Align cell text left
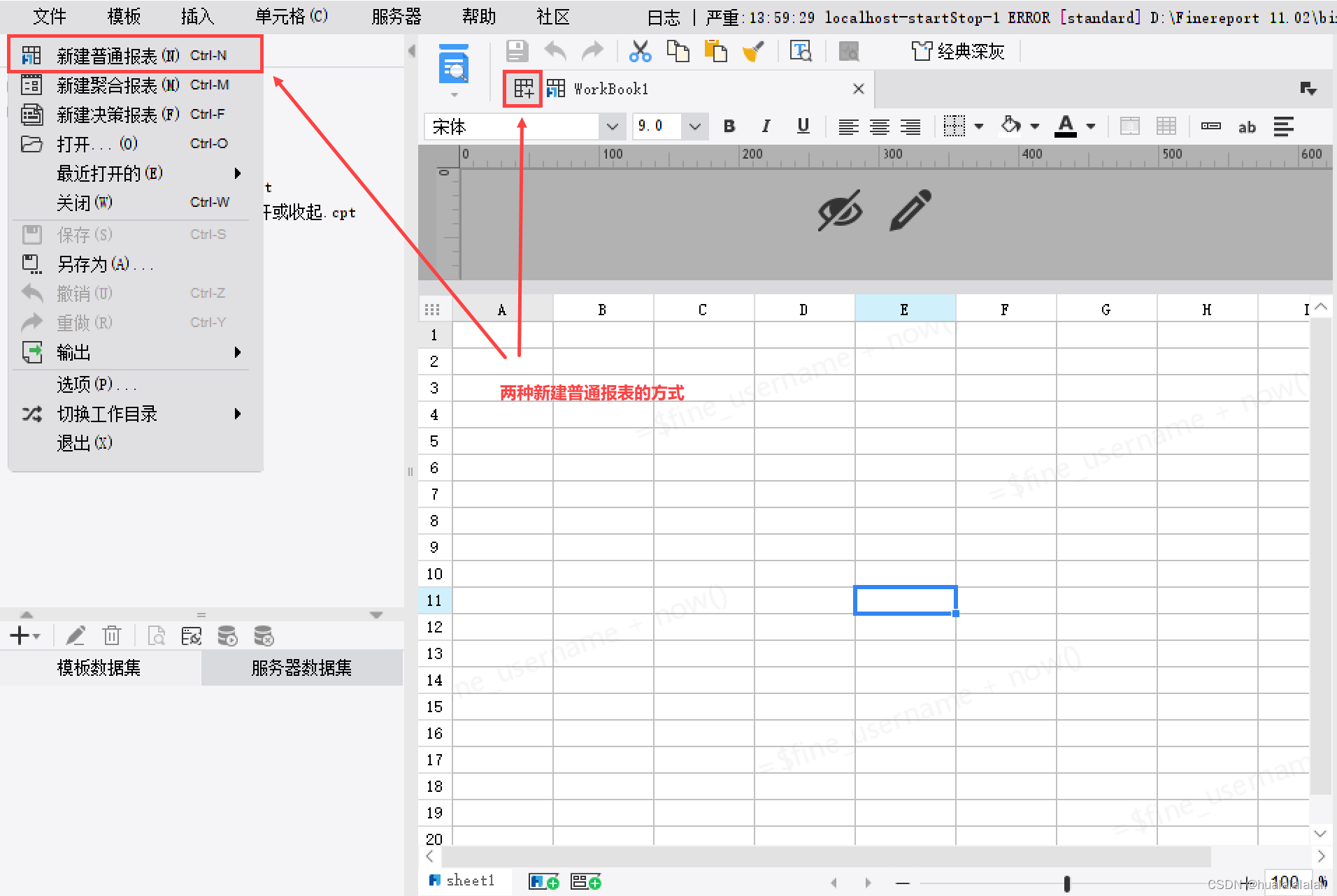The width and height of the screenshot is (1337, 896). coord(849,127)
